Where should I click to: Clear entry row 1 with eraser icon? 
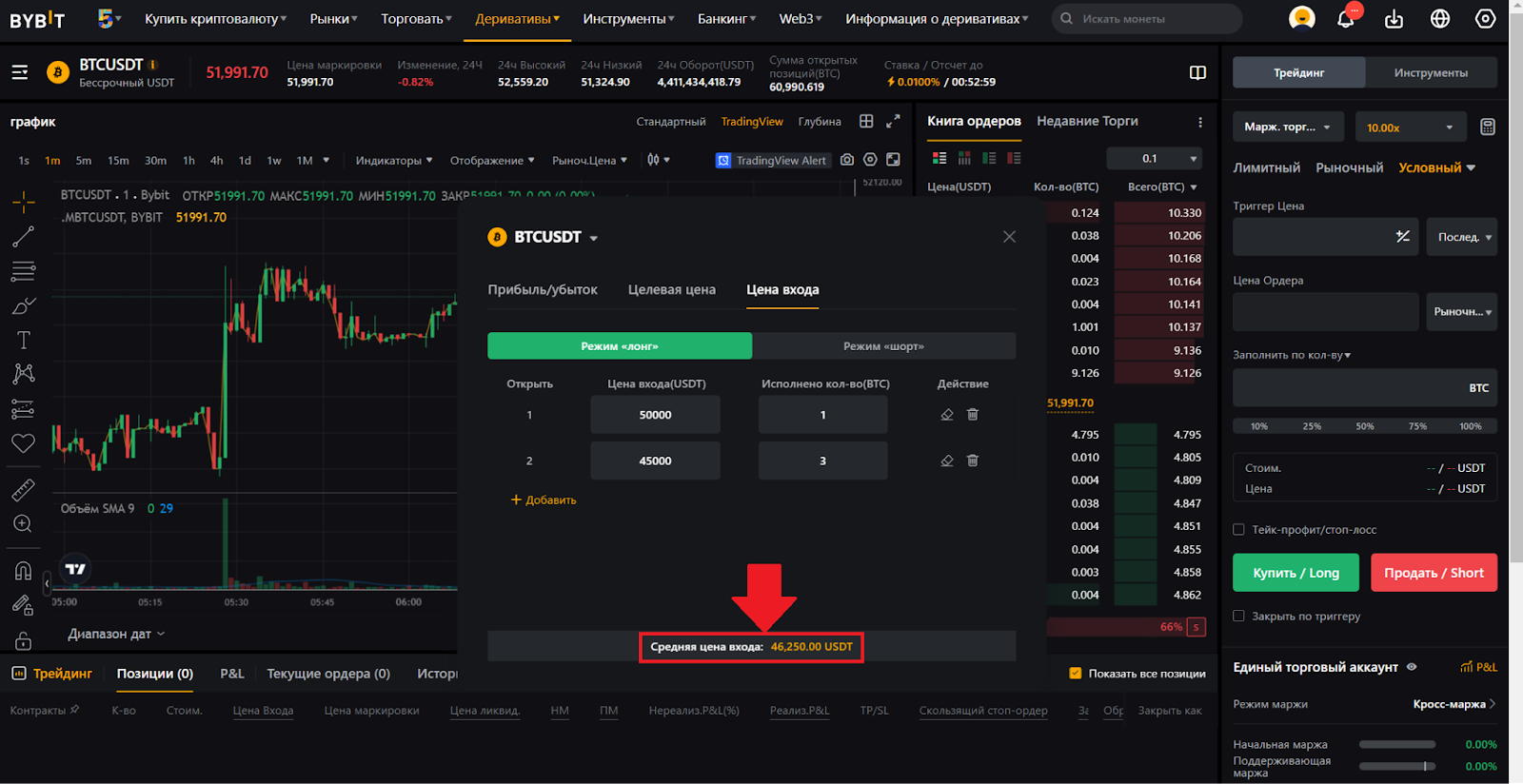click(946, 415)
